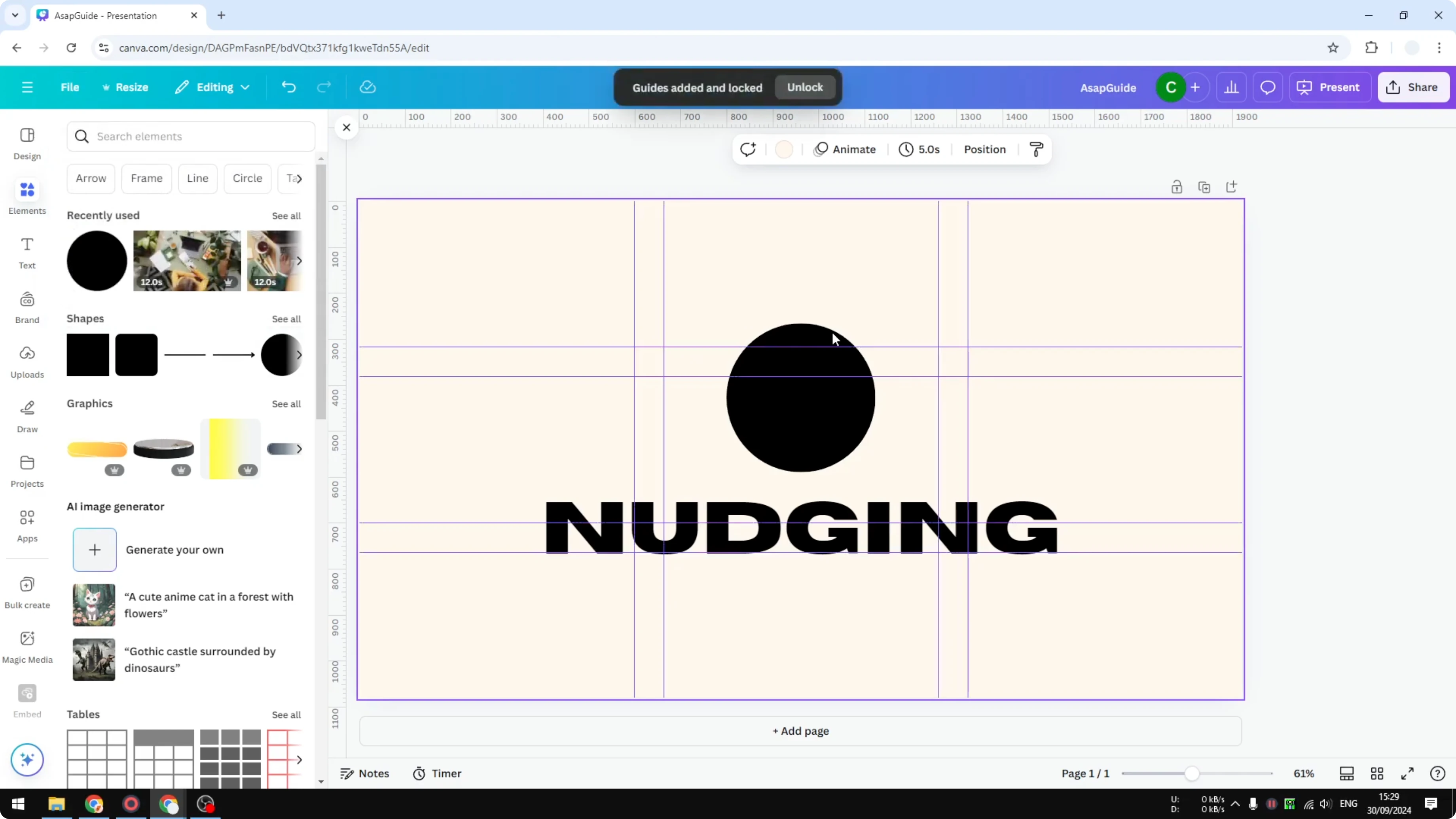The width and height of the screenshot is (1456, 819).
Task: Open the analytics insights chart icon
Action: pos(1231,87)
